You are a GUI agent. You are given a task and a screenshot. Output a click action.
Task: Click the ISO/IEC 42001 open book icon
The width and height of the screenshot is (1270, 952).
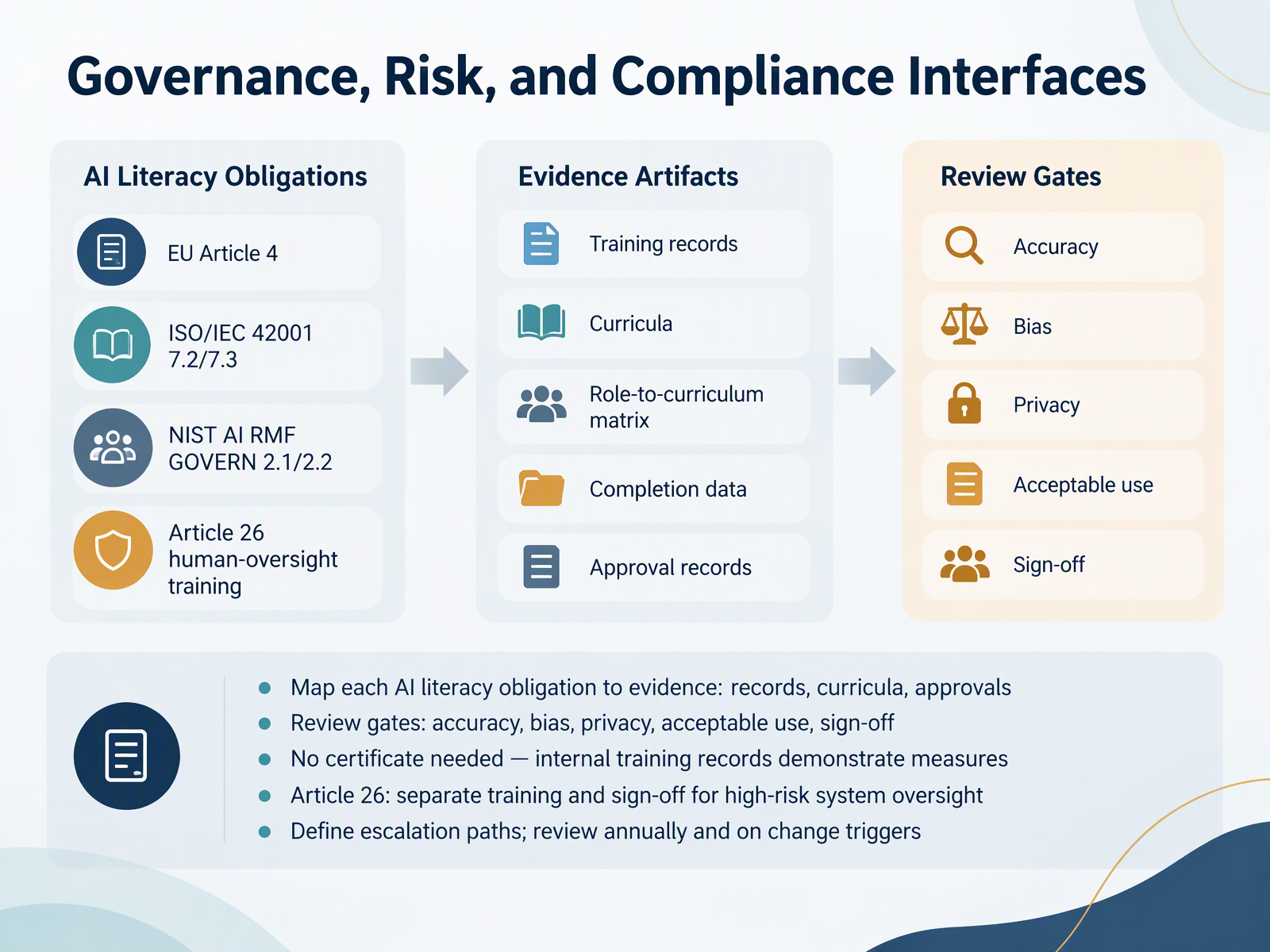[112, 345]
